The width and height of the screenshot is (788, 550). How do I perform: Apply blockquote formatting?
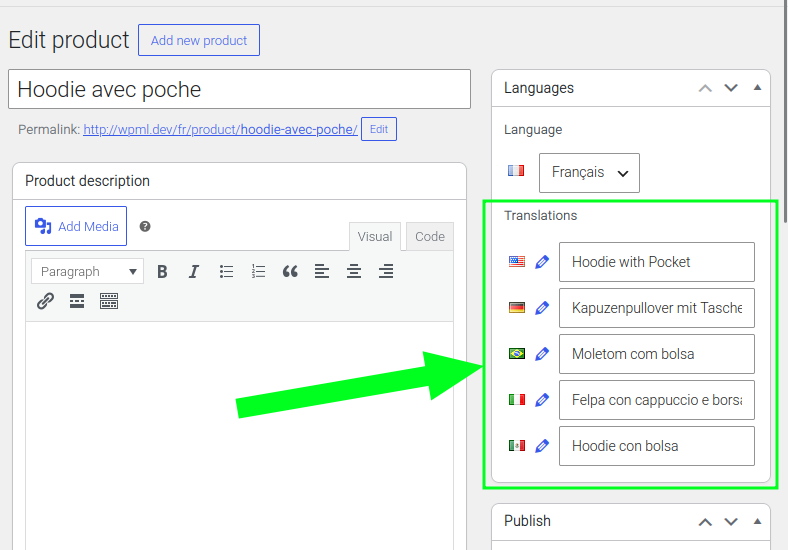click(290, 271)
